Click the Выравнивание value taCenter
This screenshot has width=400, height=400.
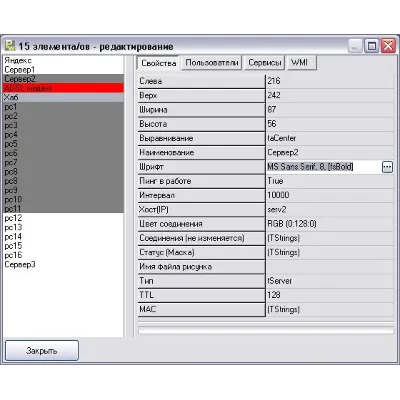(x=330, y=138)
